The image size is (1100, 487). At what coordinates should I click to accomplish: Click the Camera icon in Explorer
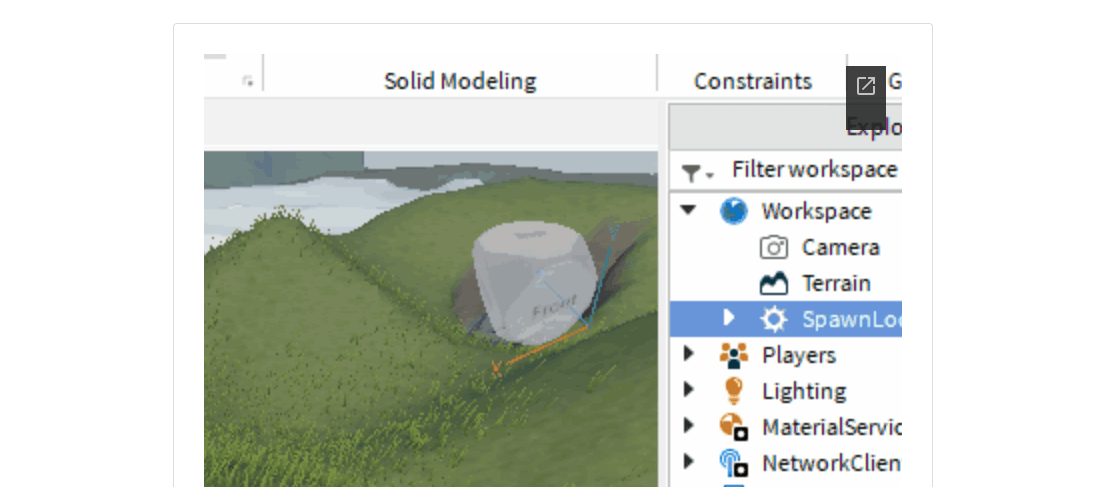point(774,247)
